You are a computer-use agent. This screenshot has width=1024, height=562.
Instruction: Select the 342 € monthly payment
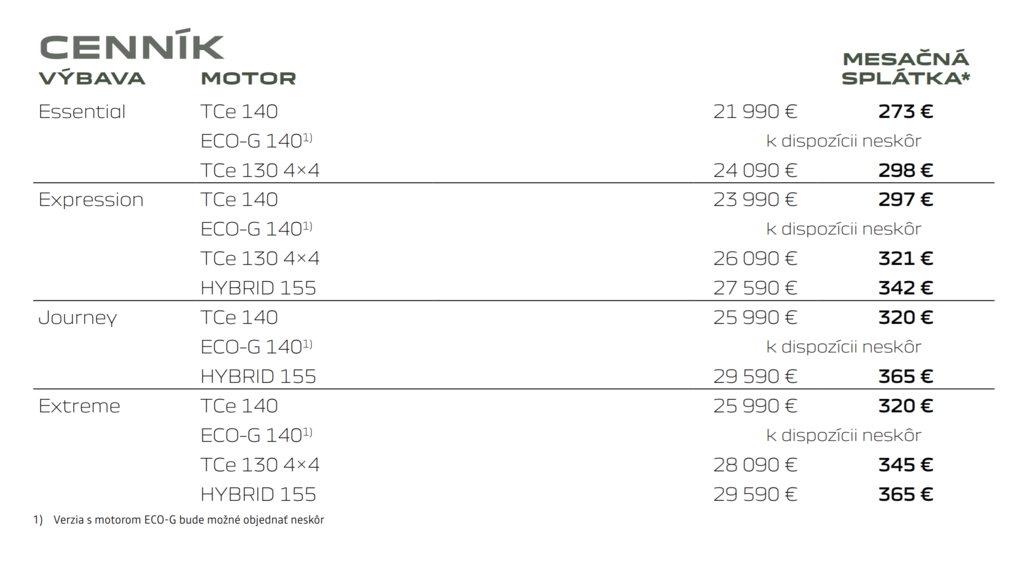pos(905,288)
